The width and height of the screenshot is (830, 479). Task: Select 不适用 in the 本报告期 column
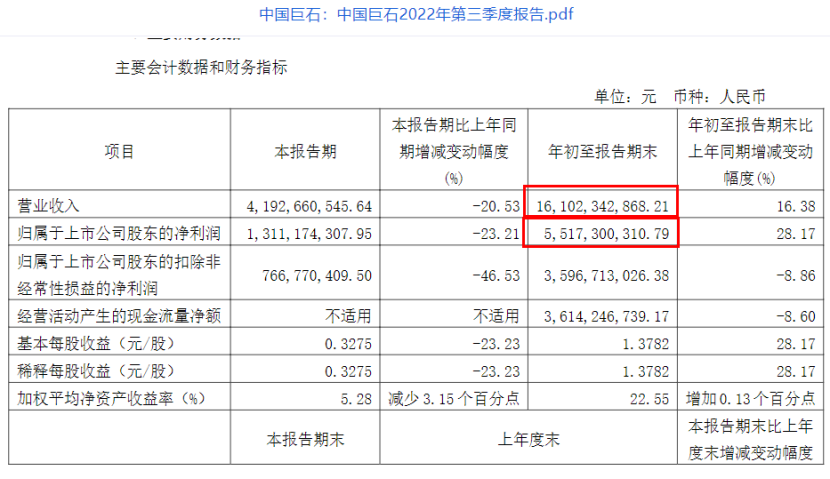click(348, 316)
